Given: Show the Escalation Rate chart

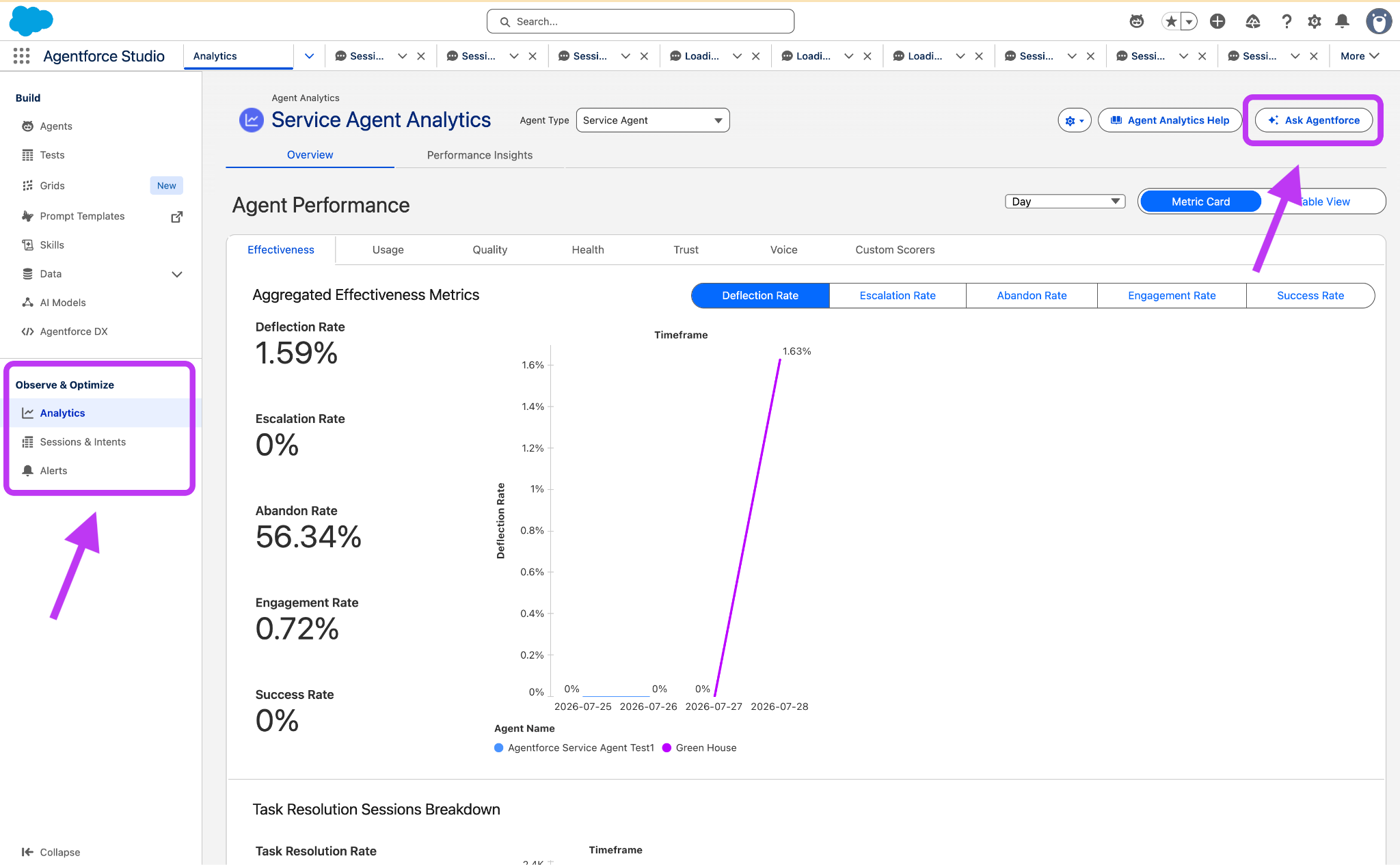Looking at the screenshot, I should point(898,296).
